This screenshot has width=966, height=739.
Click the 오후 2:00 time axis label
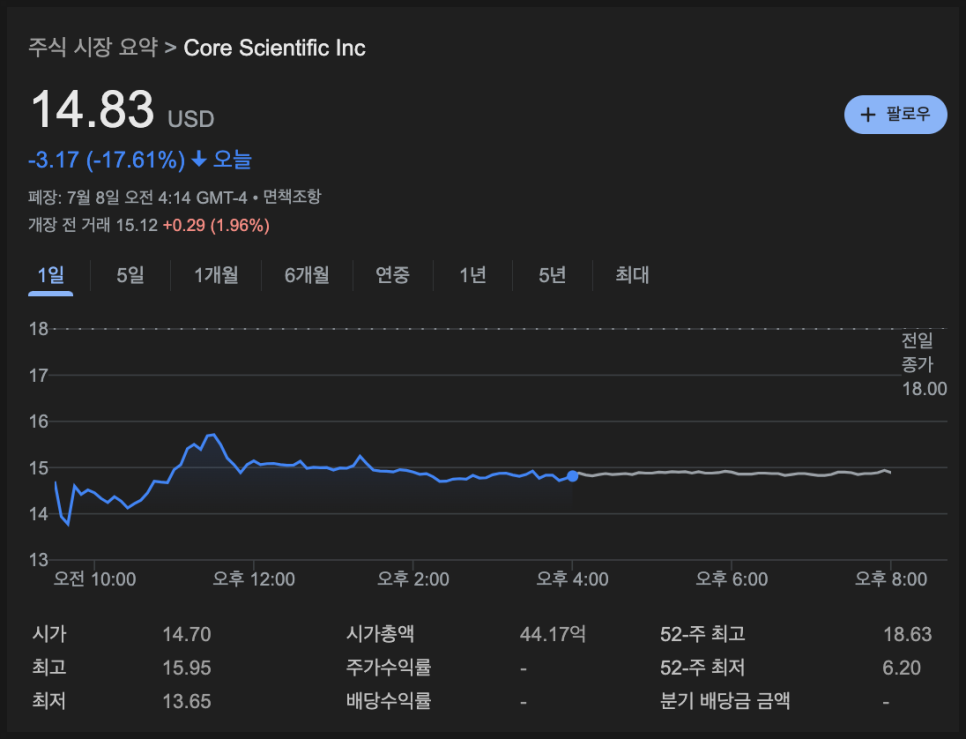point(413,579)
